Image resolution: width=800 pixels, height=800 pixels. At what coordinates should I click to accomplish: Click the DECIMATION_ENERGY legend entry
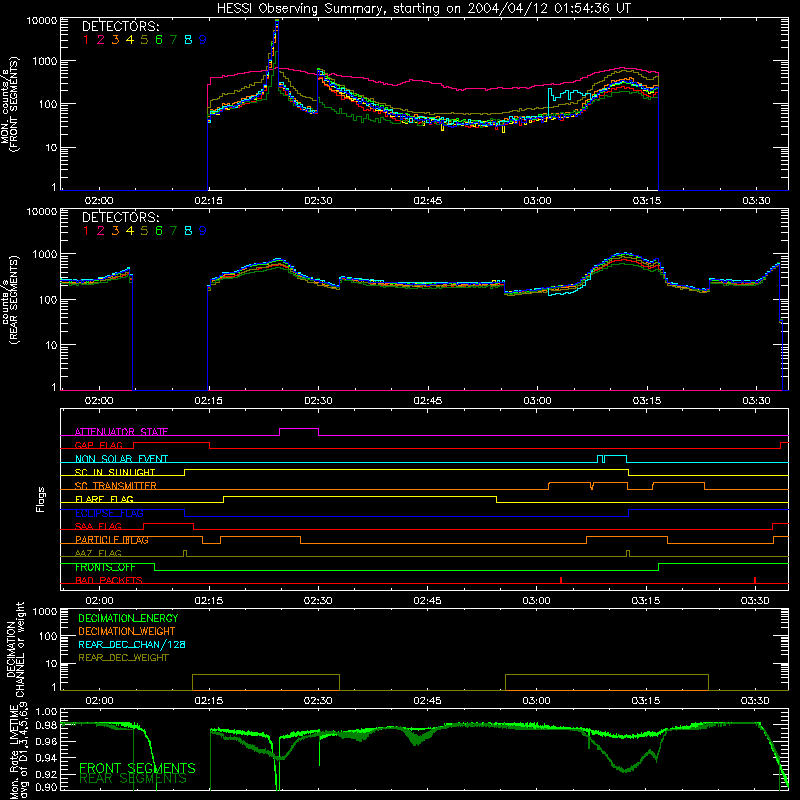[x=128, y=618]
